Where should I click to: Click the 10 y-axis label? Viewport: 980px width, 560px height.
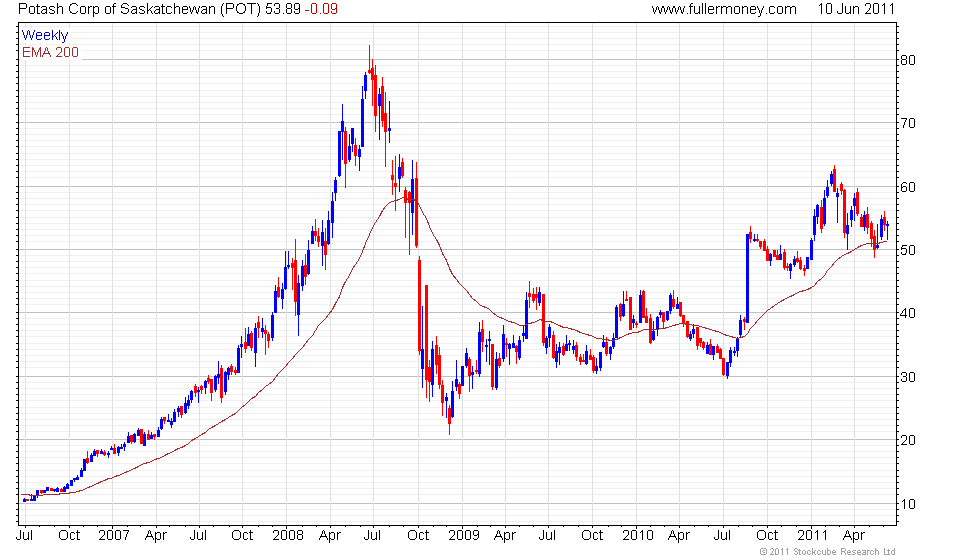908,504
